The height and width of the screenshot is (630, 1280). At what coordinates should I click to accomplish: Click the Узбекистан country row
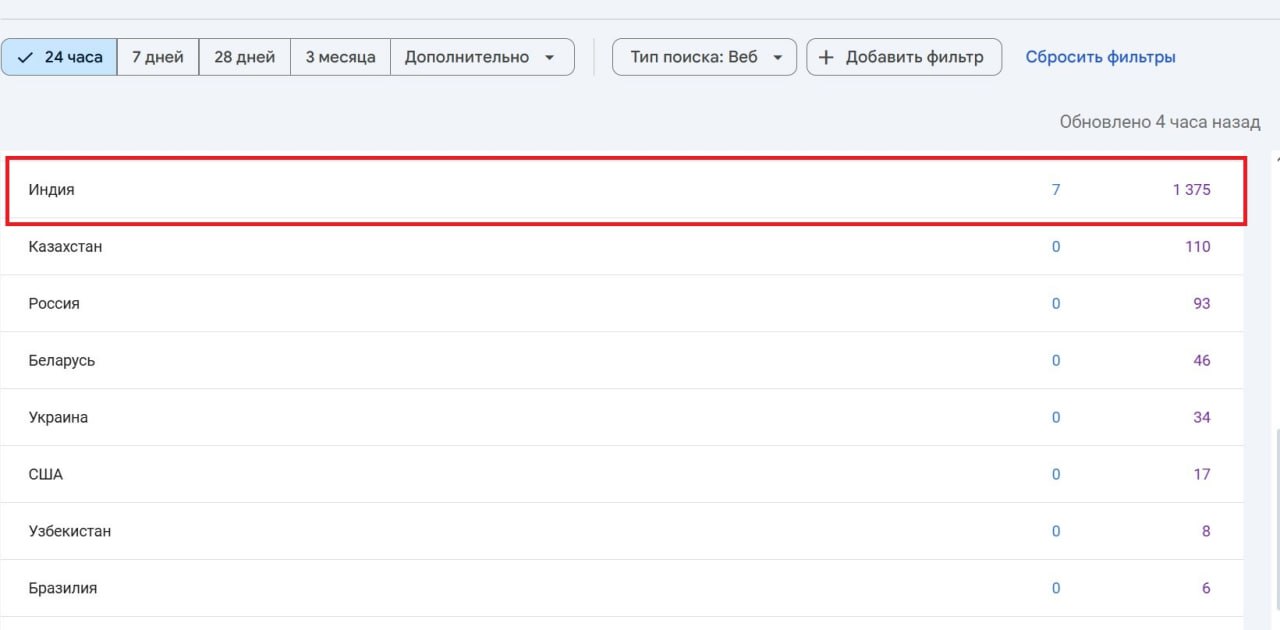click(x=70, y=532)
